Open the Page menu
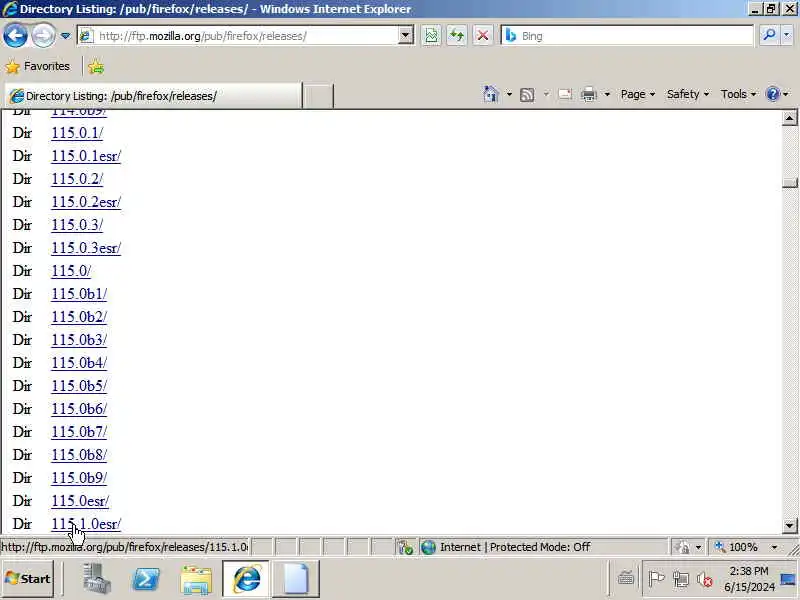The image size is (800, 600). point(638,94)
